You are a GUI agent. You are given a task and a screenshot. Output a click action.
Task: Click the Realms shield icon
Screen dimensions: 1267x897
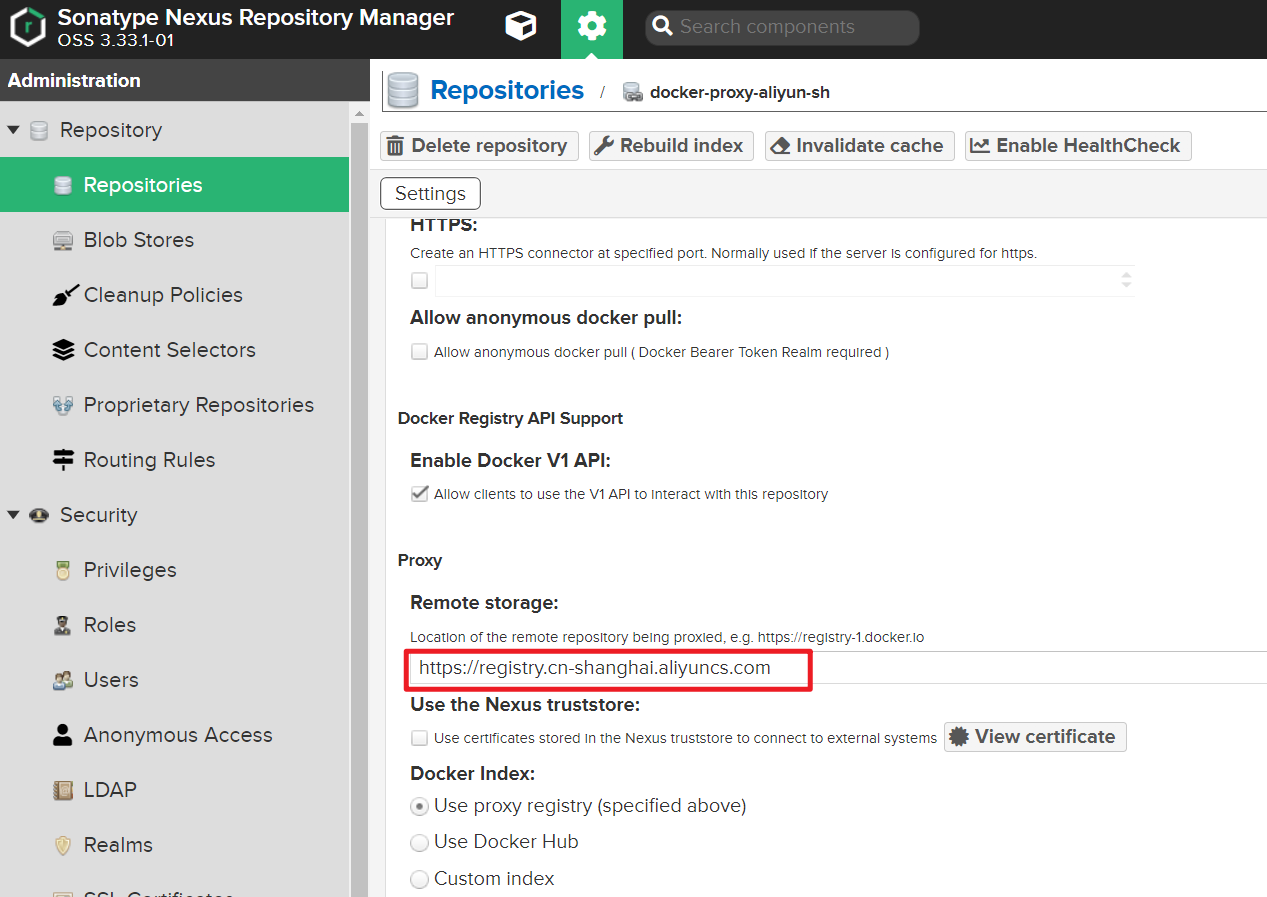[x=63, y=845]
